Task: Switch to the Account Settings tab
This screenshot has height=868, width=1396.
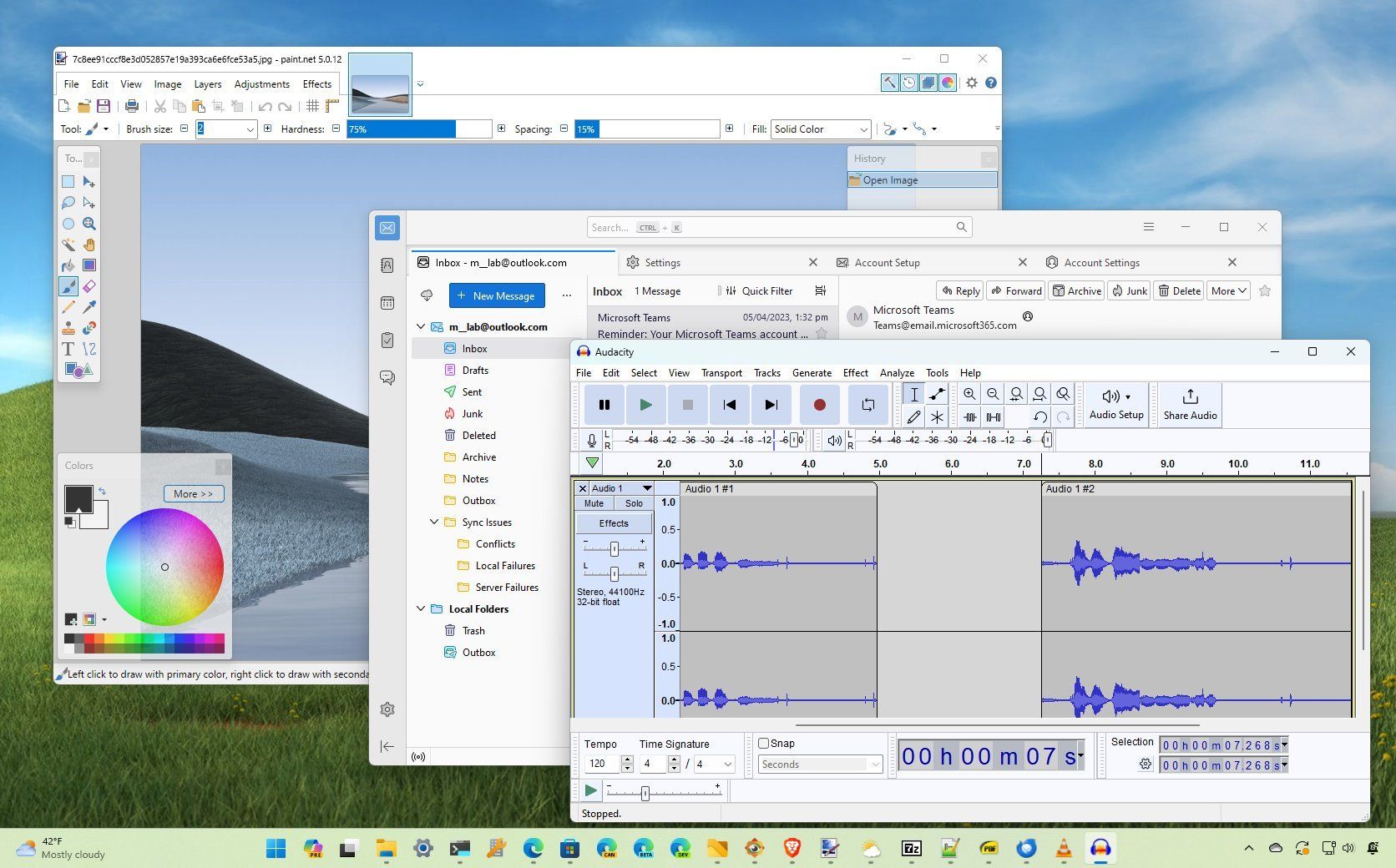Action: [x=1101, y=263]
